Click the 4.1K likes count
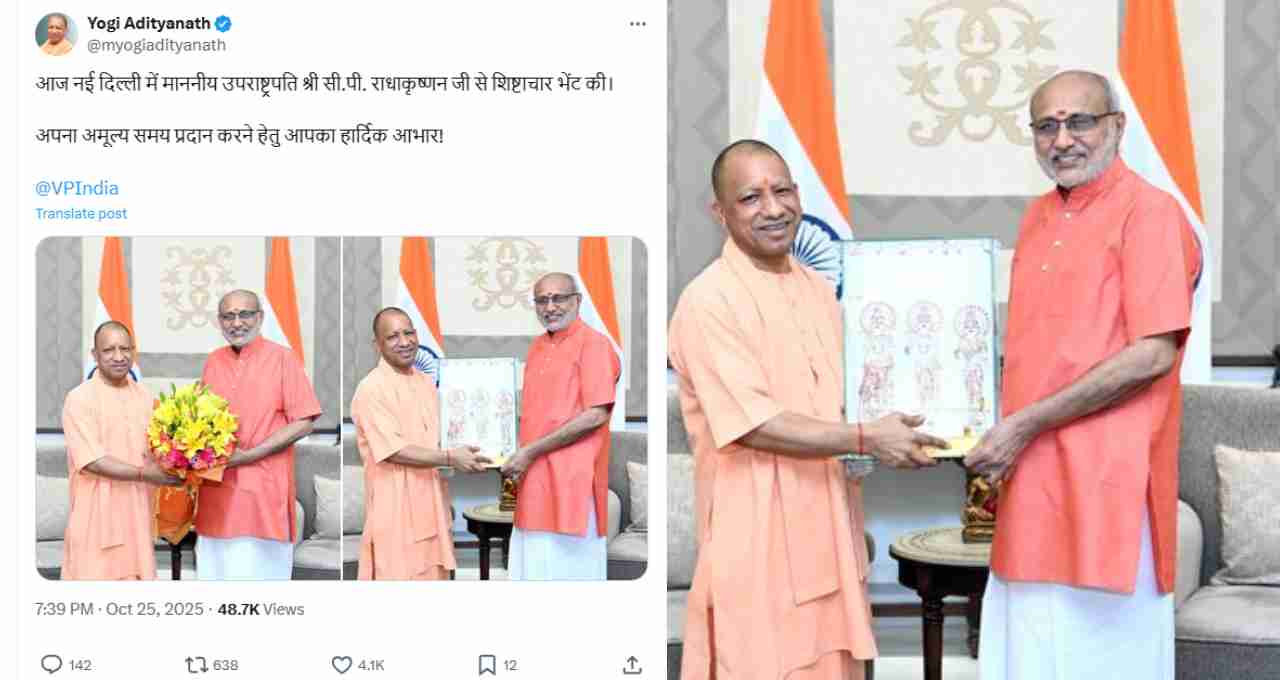This screenshot has height=680, width=1280. (x=372, y=665)
